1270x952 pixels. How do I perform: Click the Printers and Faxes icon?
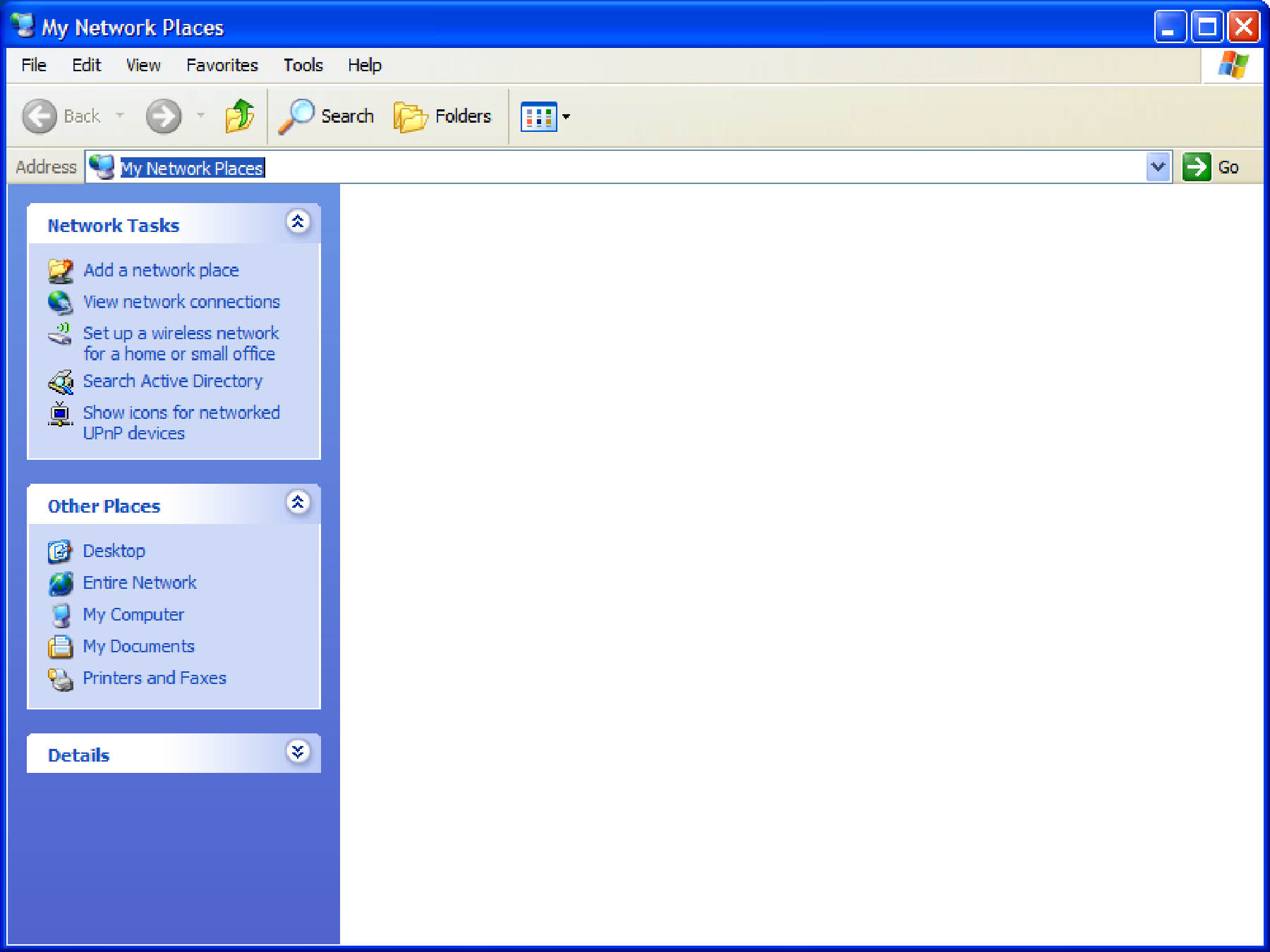(x=61, y=679)
